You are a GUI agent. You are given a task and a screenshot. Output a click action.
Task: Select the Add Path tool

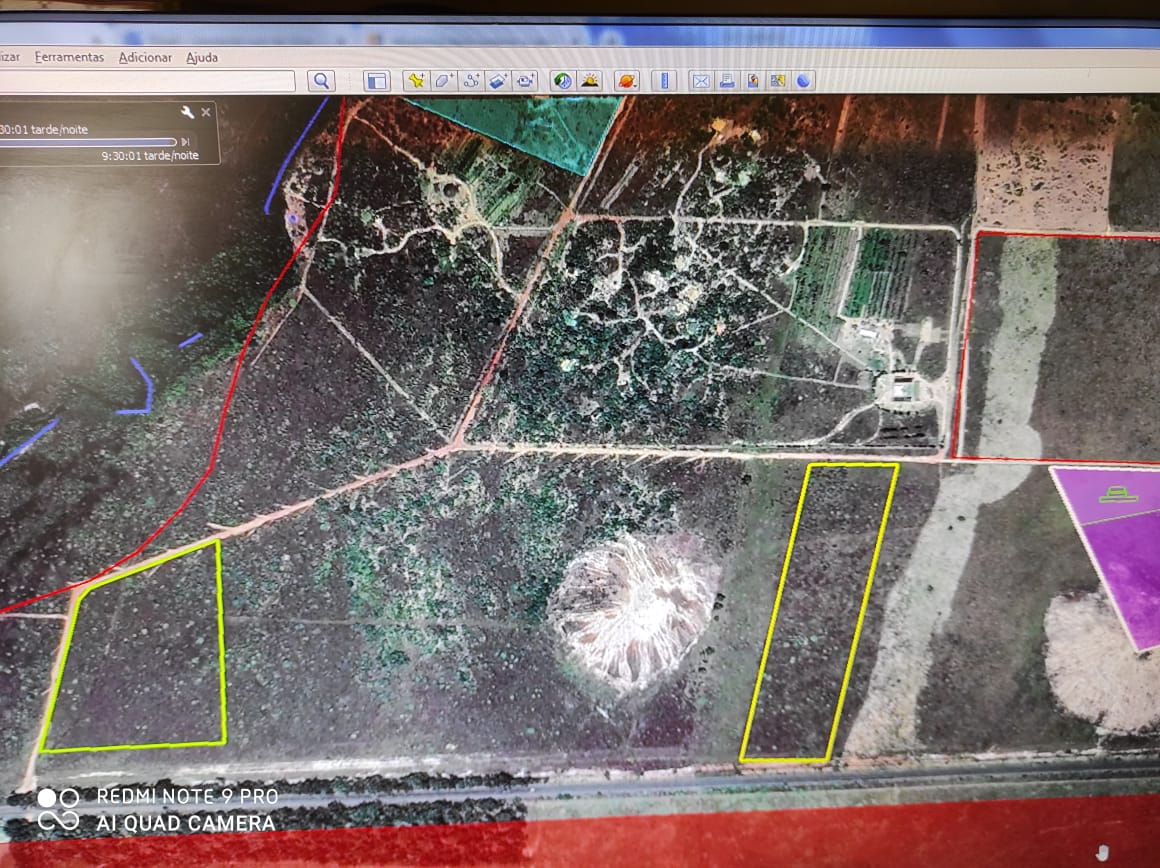click(x=471, y=81)
